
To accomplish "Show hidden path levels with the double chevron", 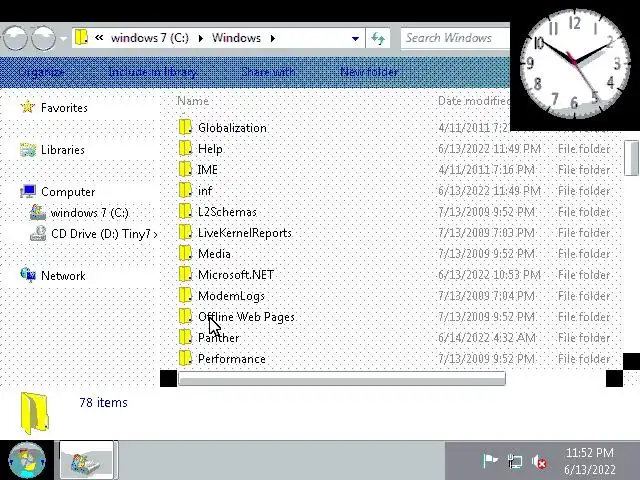I will click(x=99, y=38).
